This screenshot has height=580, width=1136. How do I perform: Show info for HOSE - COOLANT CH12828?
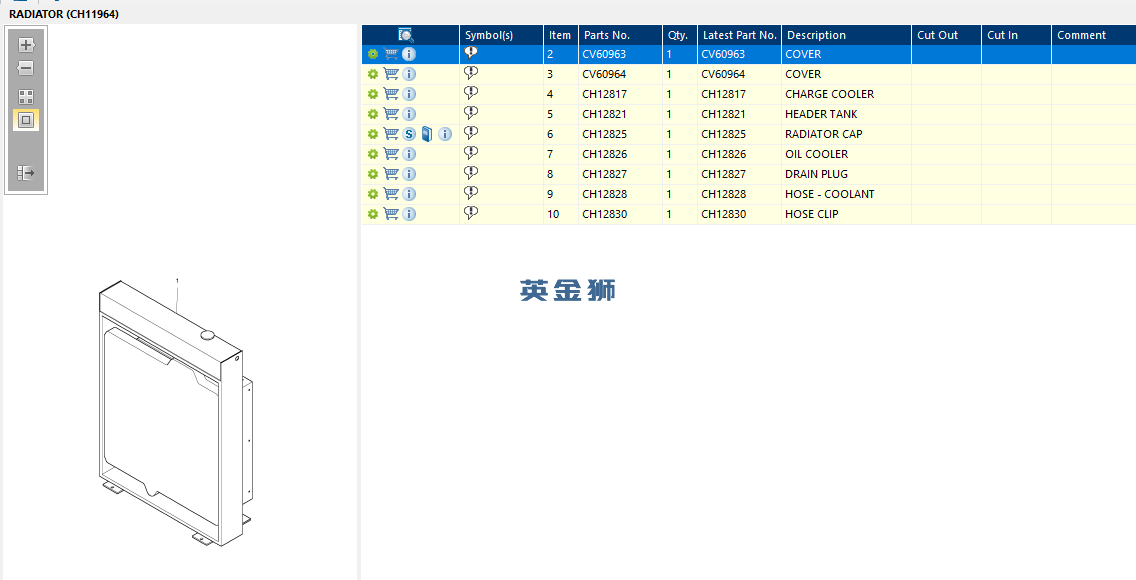click(409, 194)
